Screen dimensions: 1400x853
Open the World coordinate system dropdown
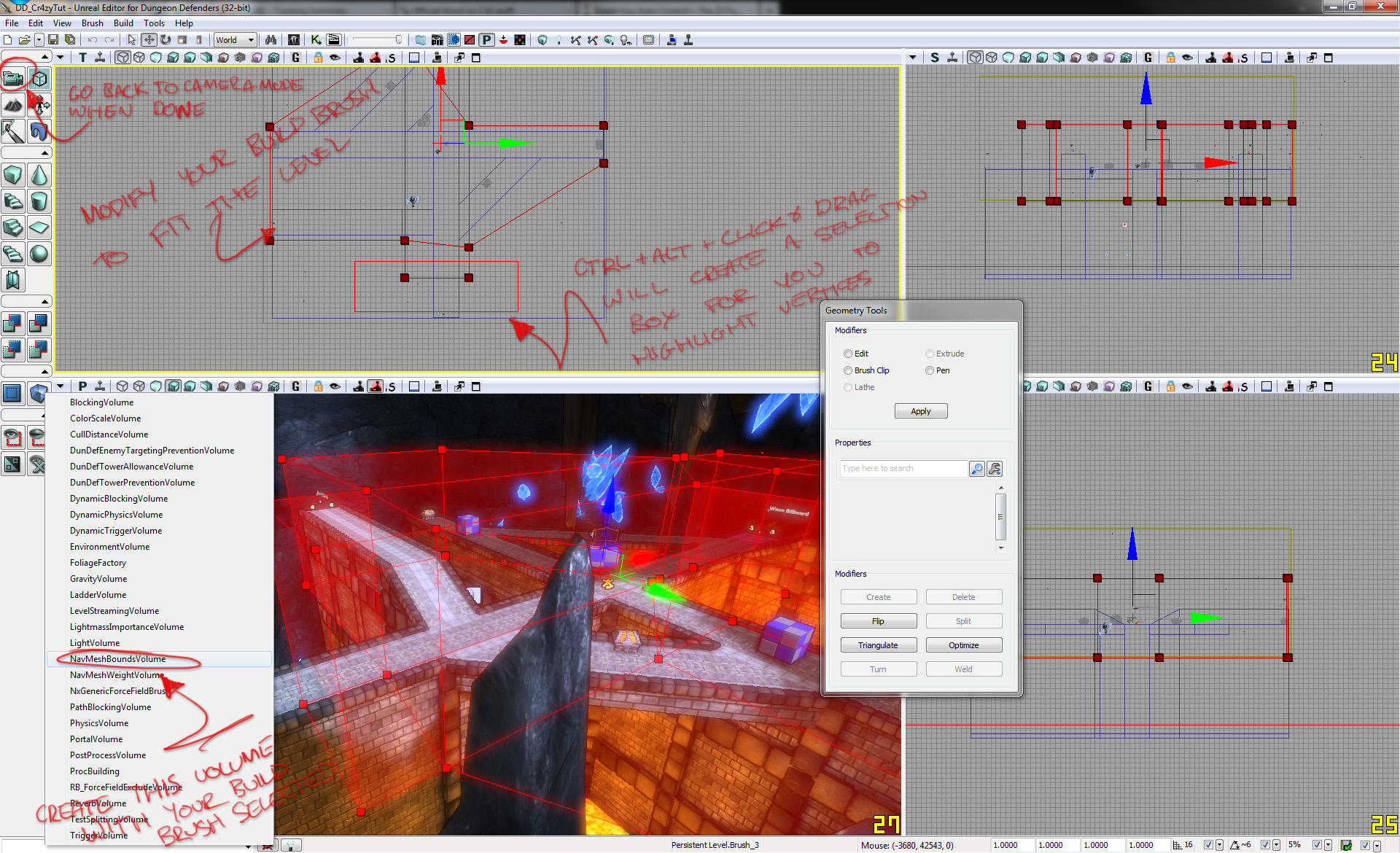[x=235, y=40]
